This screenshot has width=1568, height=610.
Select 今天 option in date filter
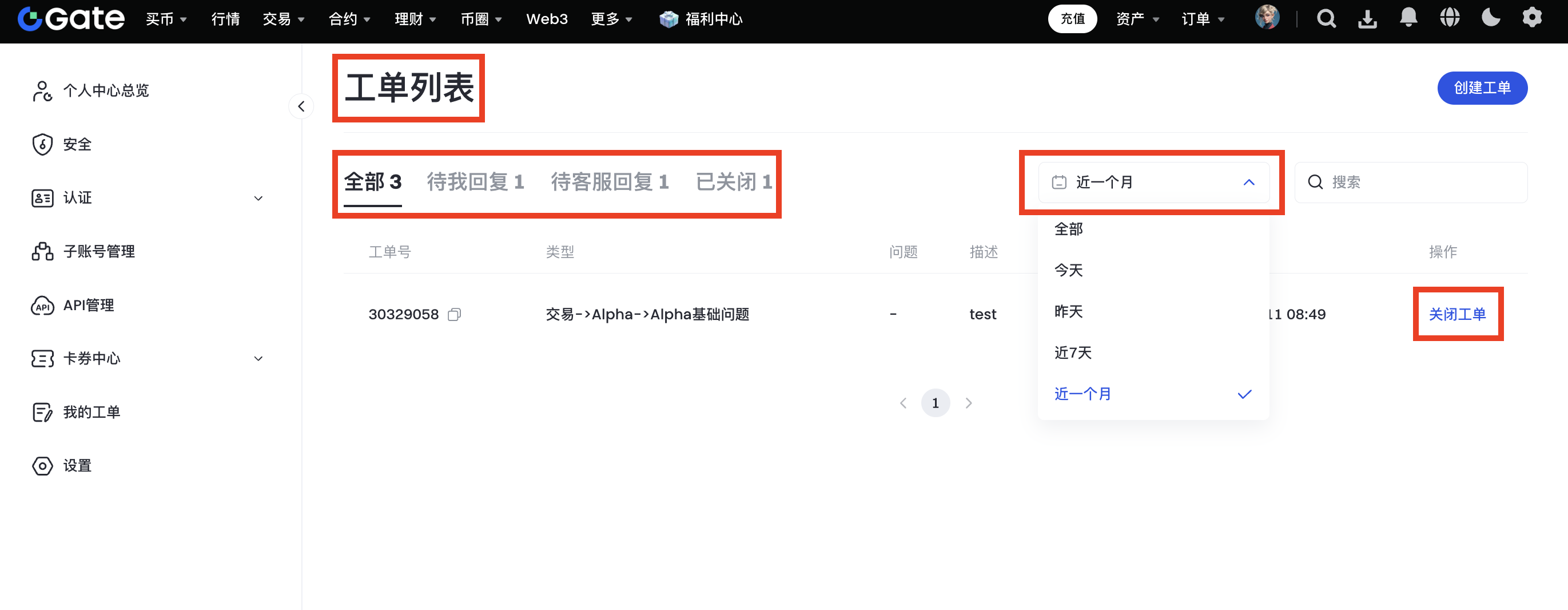(1068, 270)
